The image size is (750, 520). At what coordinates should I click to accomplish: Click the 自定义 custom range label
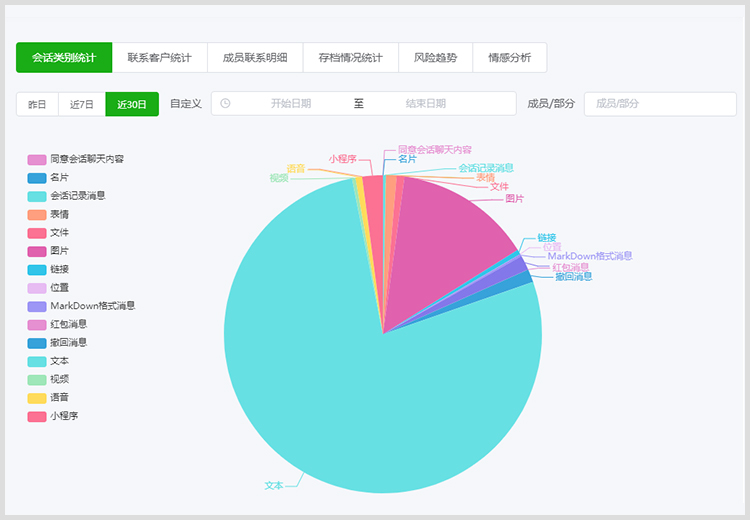[x=186, y=104]
